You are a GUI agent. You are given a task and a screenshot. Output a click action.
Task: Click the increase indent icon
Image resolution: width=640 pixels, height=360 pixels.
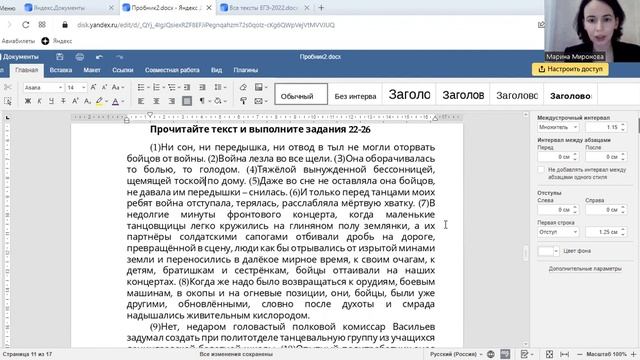(x=202, y=87)
